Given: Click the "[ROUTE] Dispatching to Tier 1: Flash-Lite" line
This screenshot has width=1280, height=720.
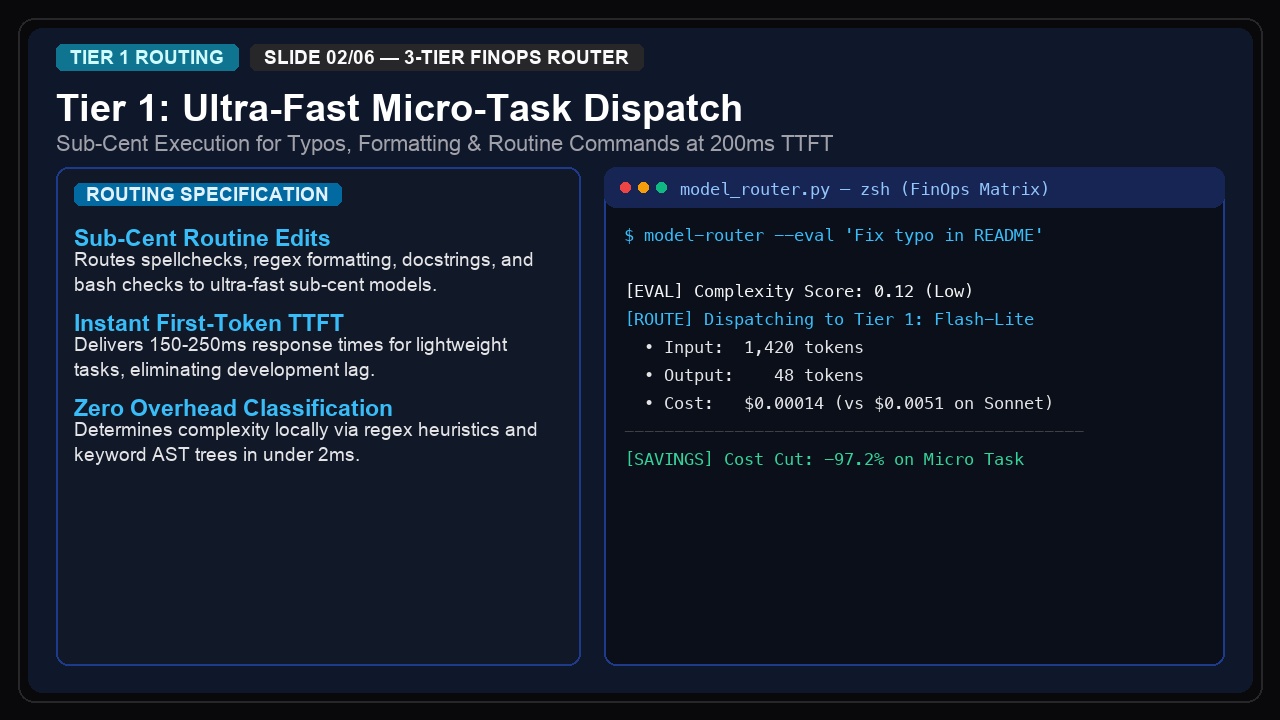Looking at the screenshot, I should point(829,319).
